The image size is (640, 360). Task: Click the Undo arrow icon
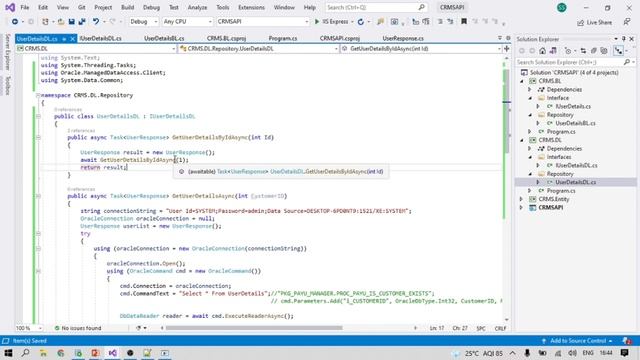tap(96, 22)
